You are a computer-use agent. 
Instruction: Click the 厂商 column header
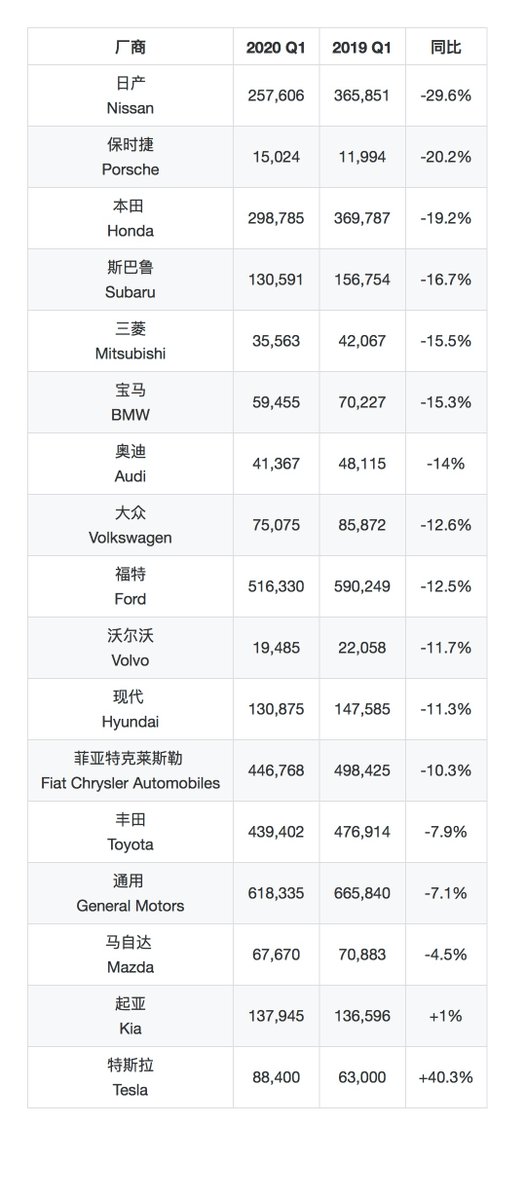click(x=130, y=46)
